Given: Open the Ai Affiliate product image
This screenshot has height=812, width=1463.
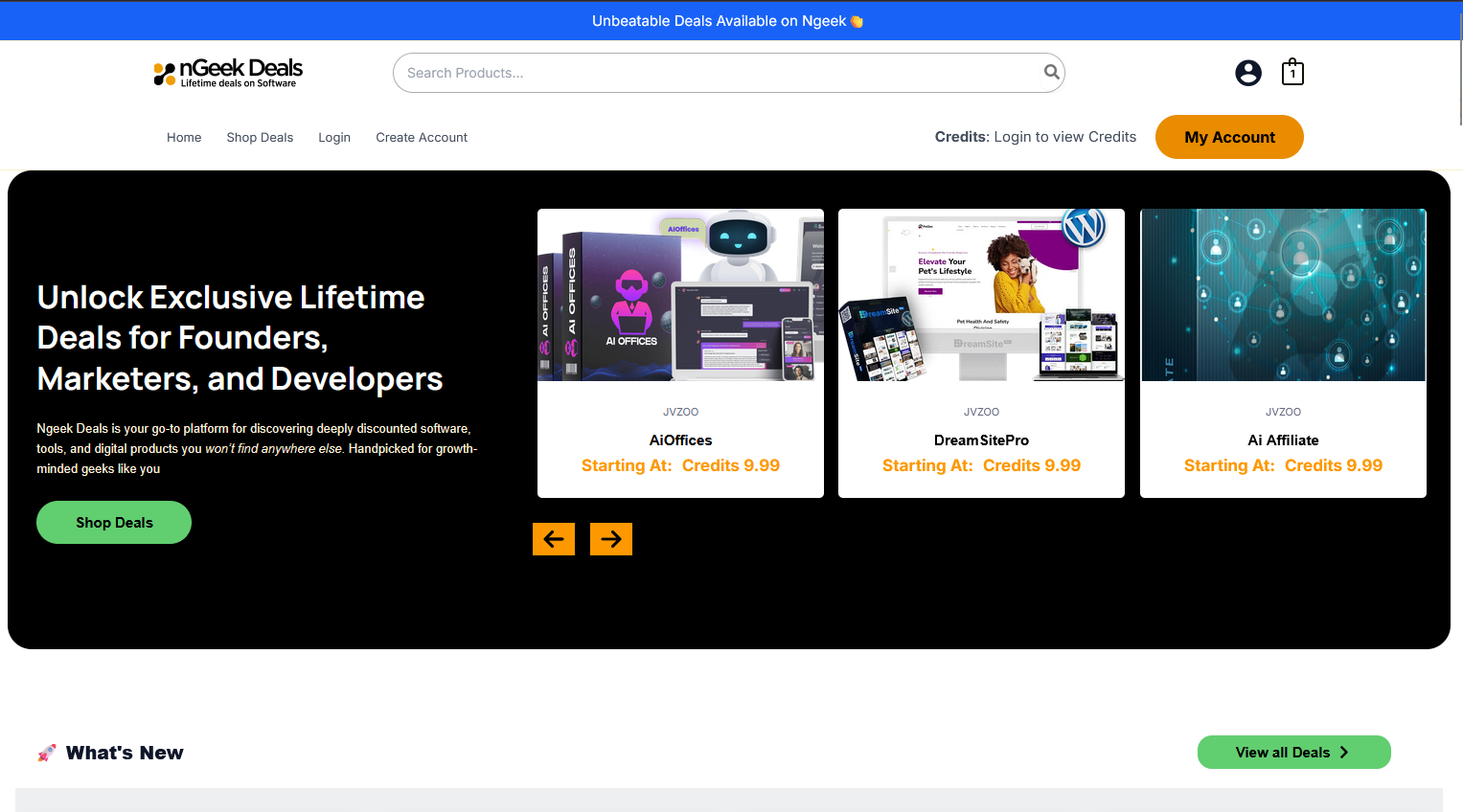Looking at the screenshot, I should coord(1283,295).
